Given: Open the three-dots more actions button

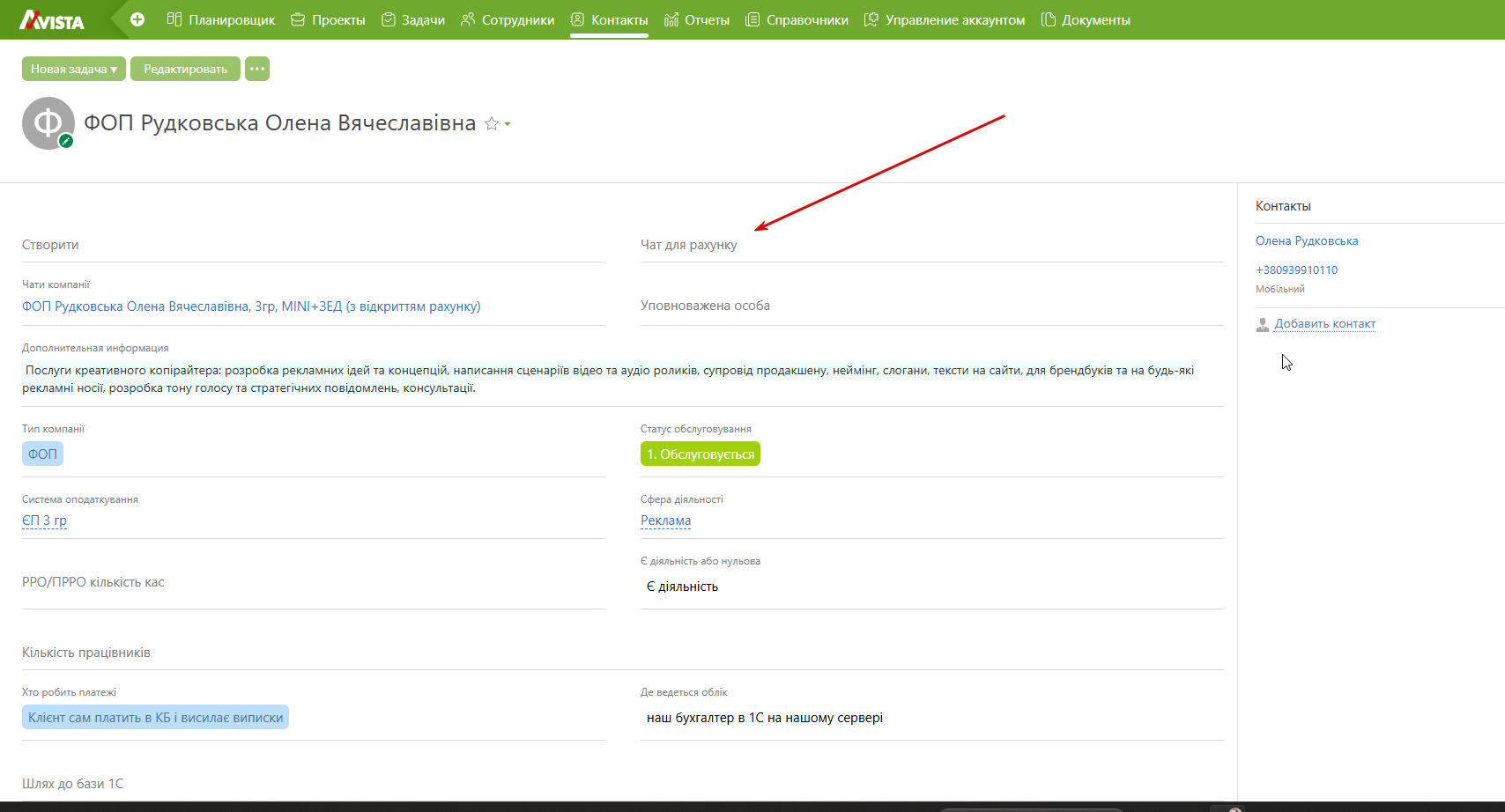Looking at the screenshot, I should pyautogui.click(x=257, y=69).
